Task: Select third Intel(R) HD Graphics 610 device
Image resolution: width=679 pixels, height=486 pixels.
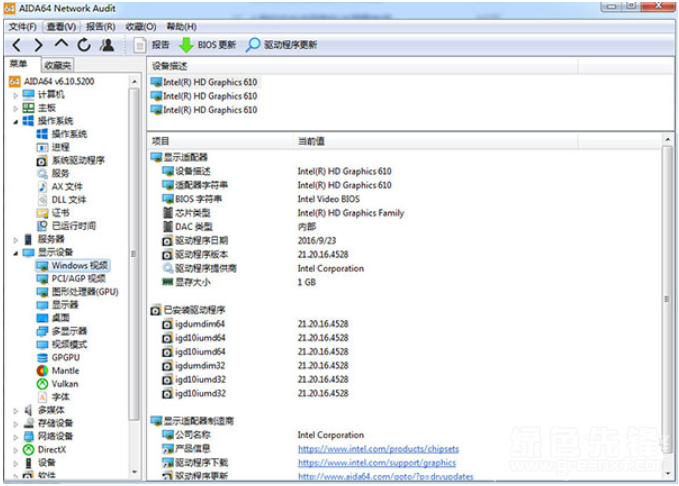Action: [x=204, y=110]
